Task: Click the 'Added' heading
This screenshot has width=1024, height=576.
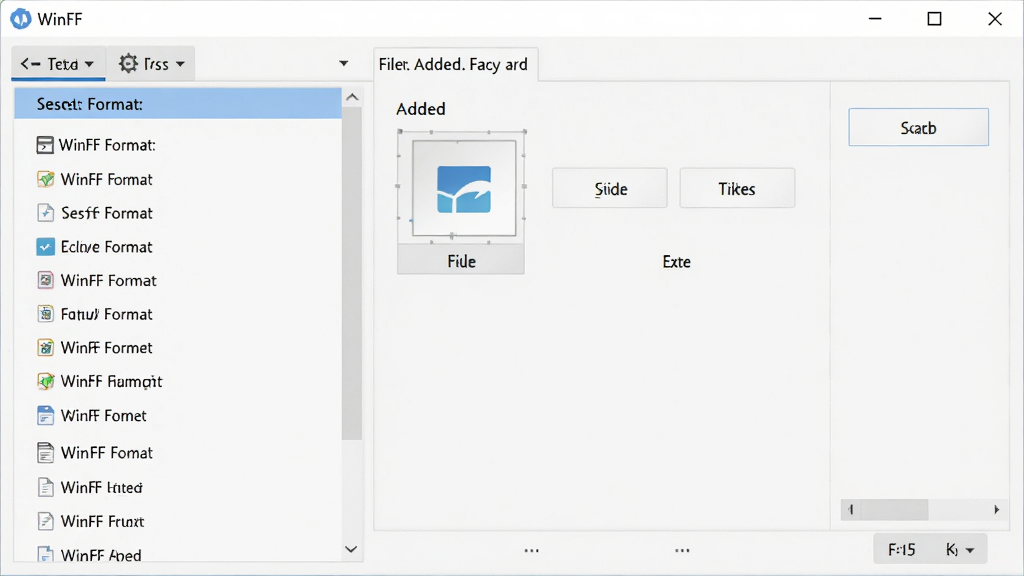Action: pyautogui.click(x=421, y=108)
